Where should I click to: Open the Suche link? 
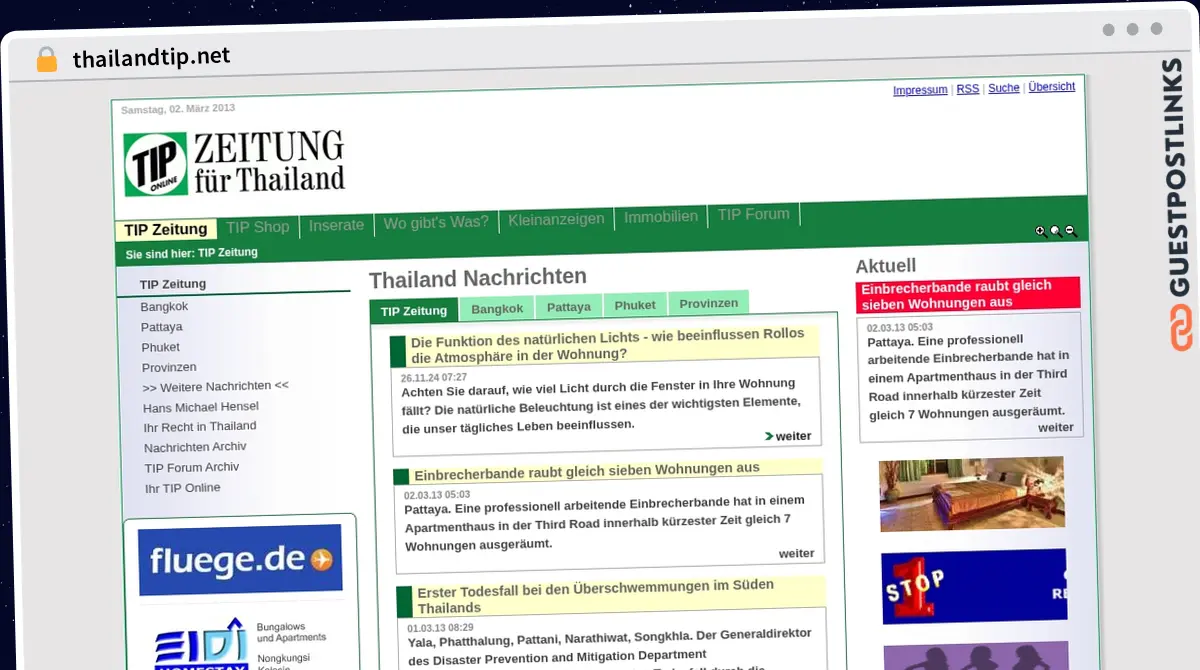click(x=1003, y=88)
